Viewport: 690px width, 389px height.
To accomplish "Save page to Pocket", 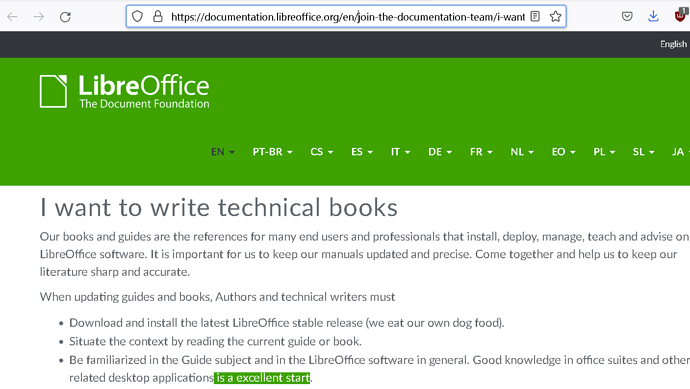I will (x=627, y=17).
